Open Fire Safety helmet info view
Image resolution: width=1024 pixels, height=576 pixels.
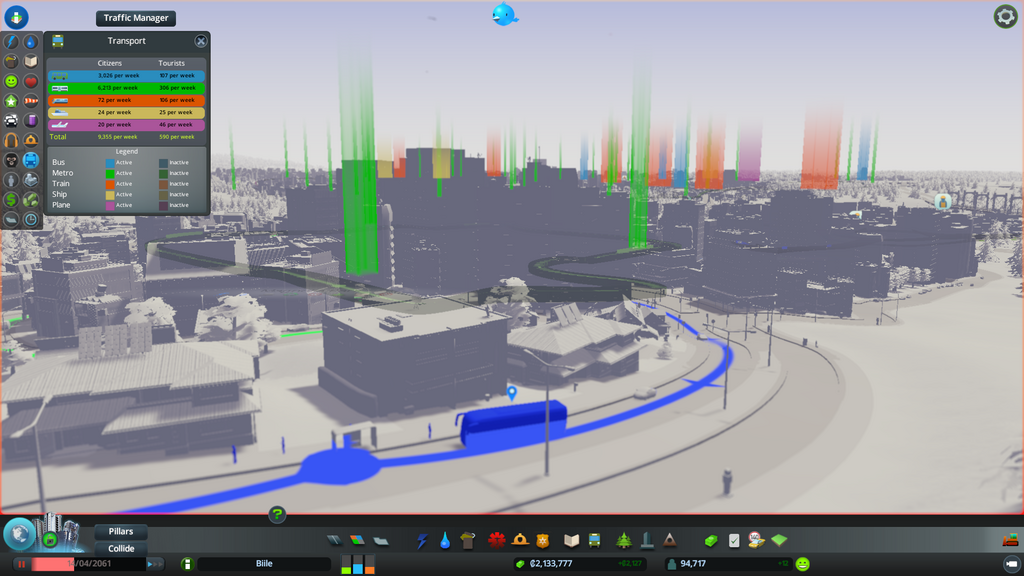pyautogui.click(x=31, y=140)
